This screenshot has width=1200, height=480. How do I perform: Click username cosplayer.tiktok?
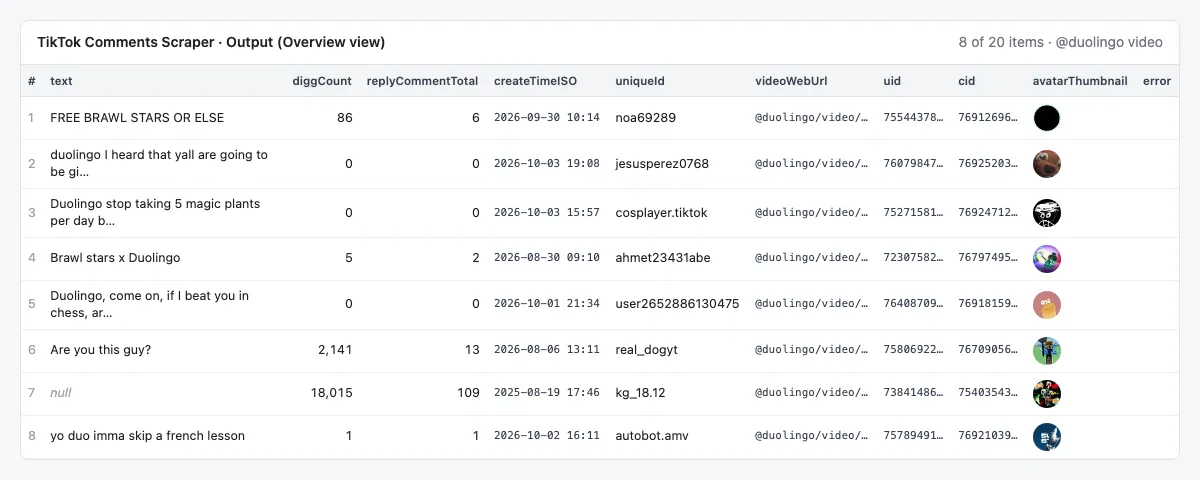(x=661, y=213)
